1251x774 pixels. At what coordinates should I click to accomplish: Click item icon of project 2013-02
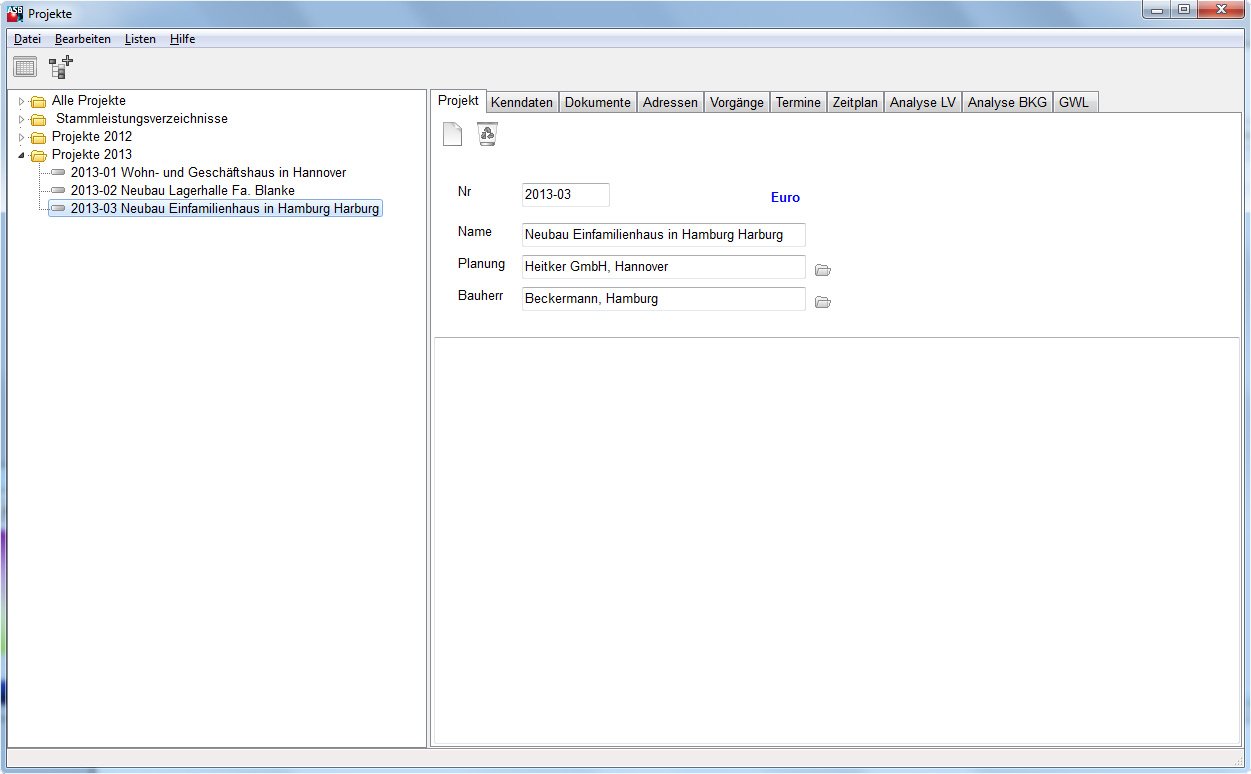coord(58,191)
